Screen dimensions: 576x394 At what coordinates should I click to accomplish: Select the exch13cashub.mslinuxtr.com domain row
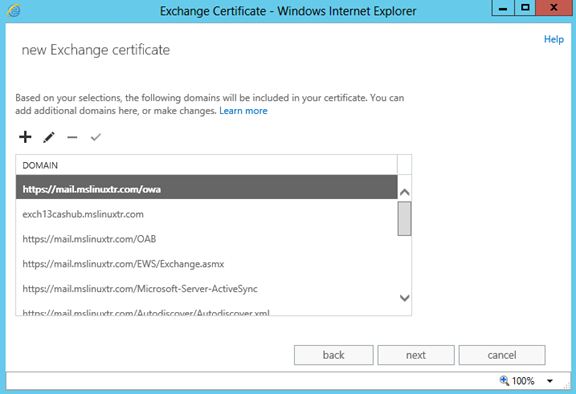point(206,214)
